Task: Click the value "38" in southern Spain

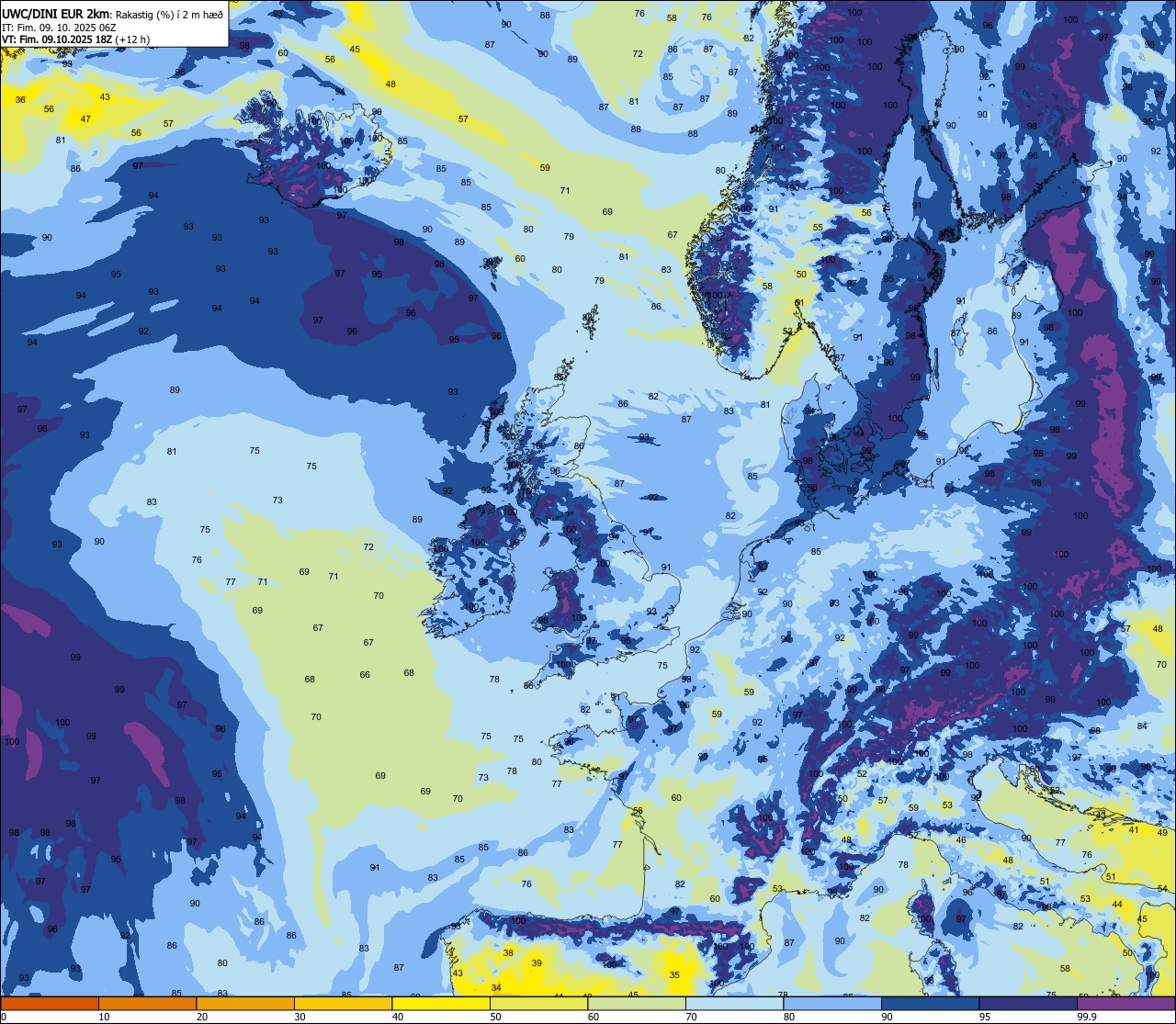Action: tap(508, 953)
